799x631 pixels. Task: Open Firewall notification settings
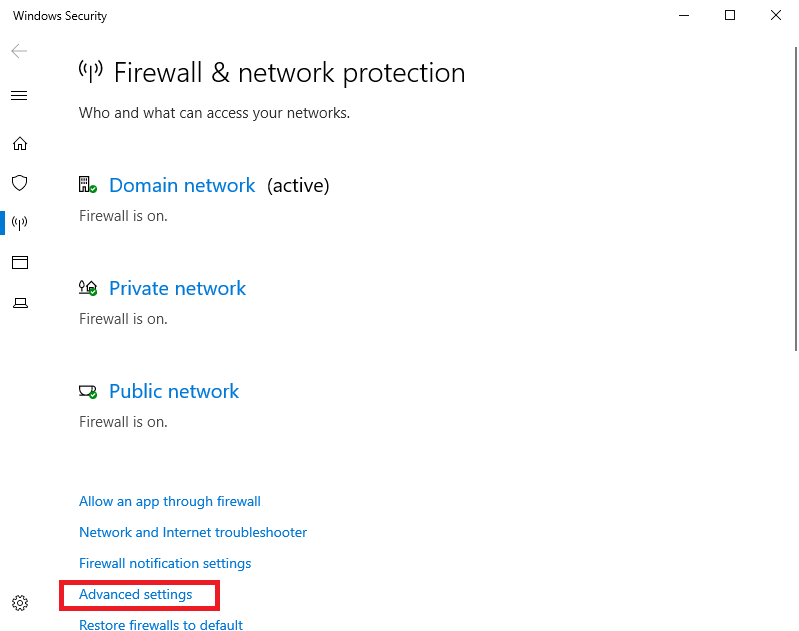pyautogui.click(x=165, y=563)
